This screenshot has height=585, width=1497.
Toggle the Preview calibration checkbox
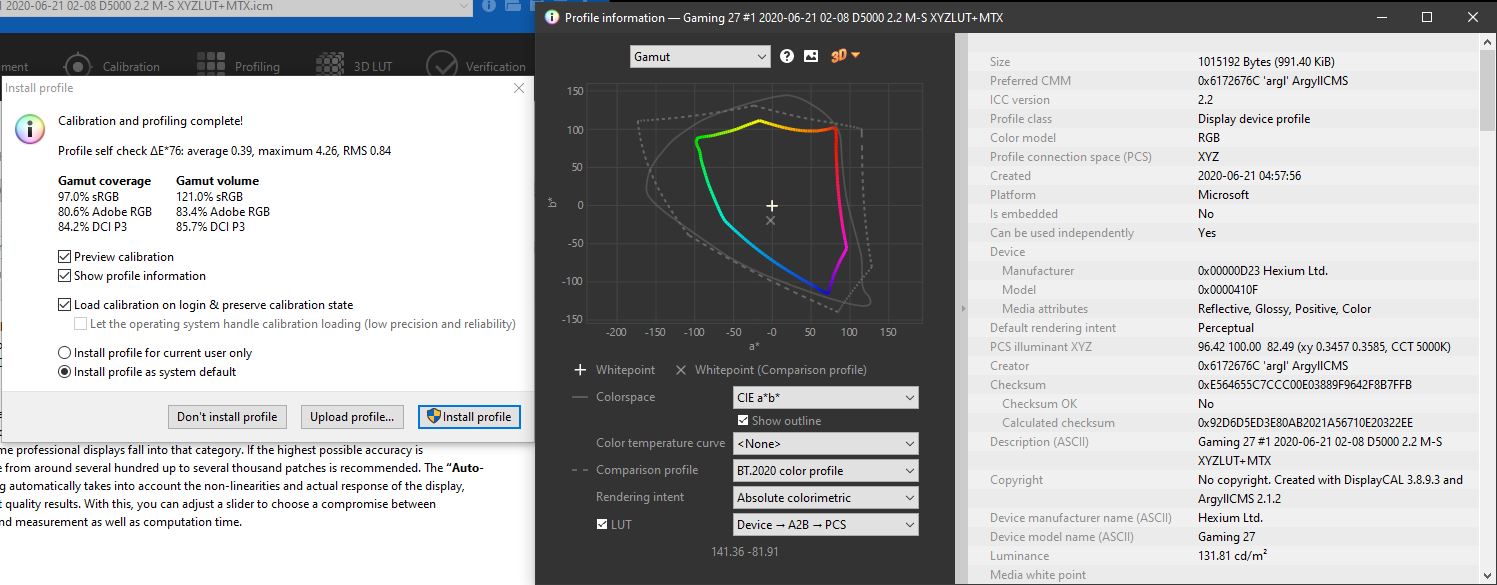click(x=65, y=257)
